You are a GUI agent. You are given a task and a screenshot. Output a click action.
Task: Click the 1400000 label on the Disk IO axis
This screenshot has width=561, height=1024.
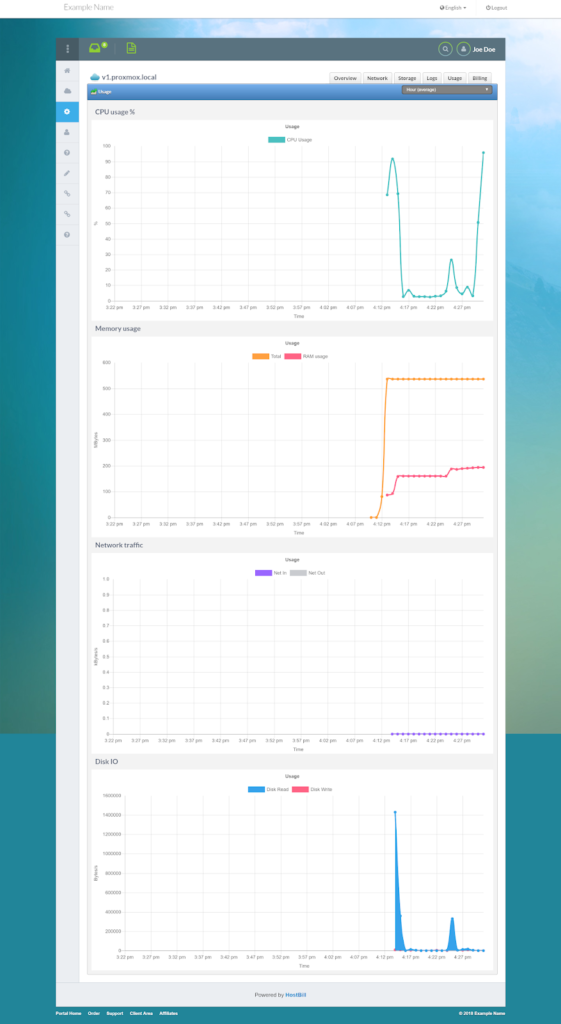tap(110, 815)
